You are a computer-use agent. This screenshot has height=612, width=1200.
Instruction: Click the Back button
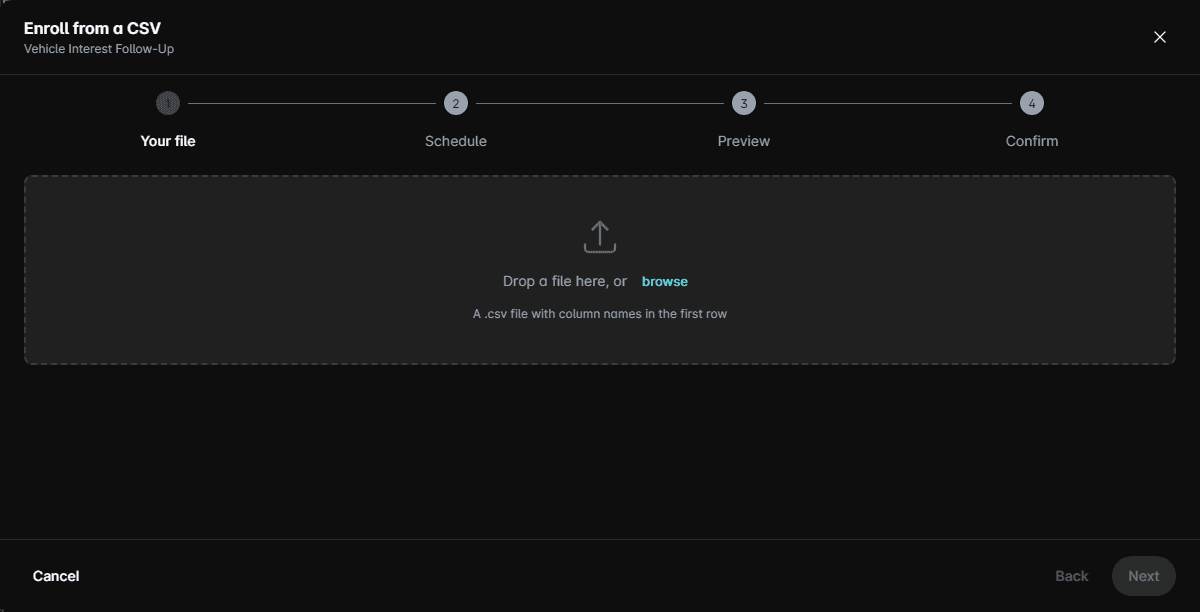coord(1072,576)
